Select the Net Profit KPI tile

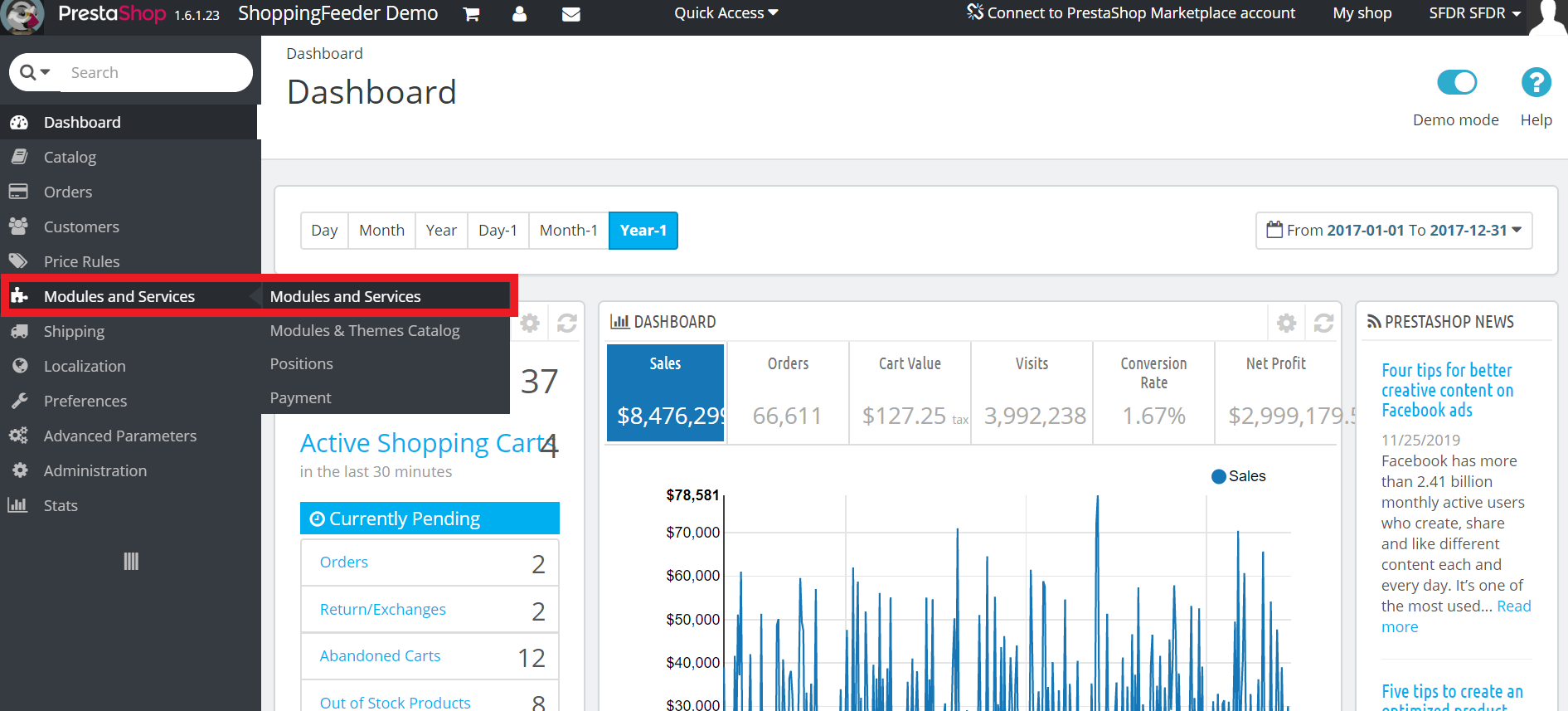(x=1276, y=392)
